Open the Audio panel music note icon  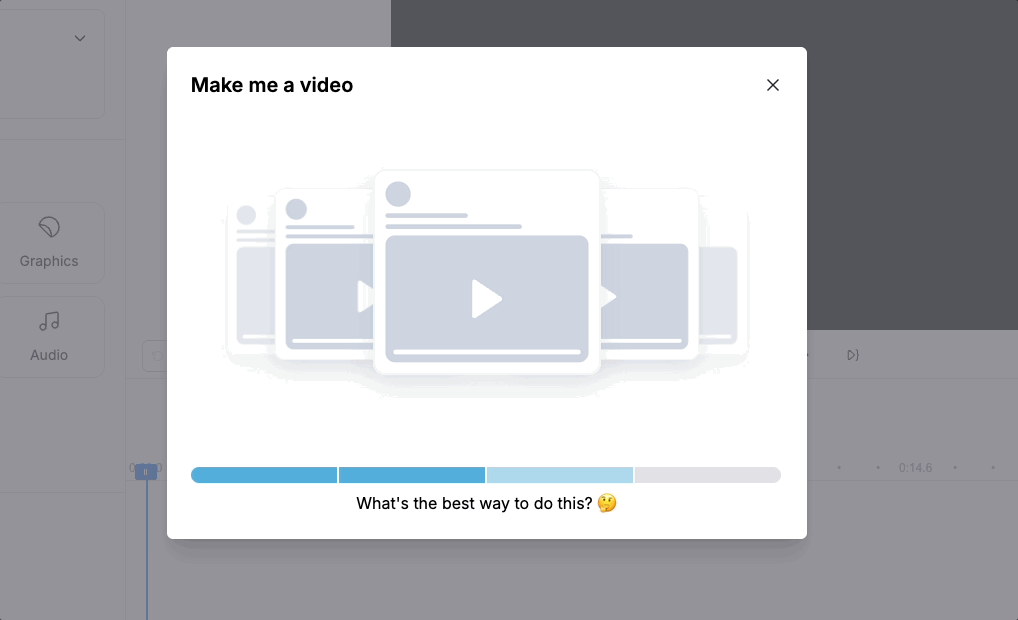tap(49, 321)
